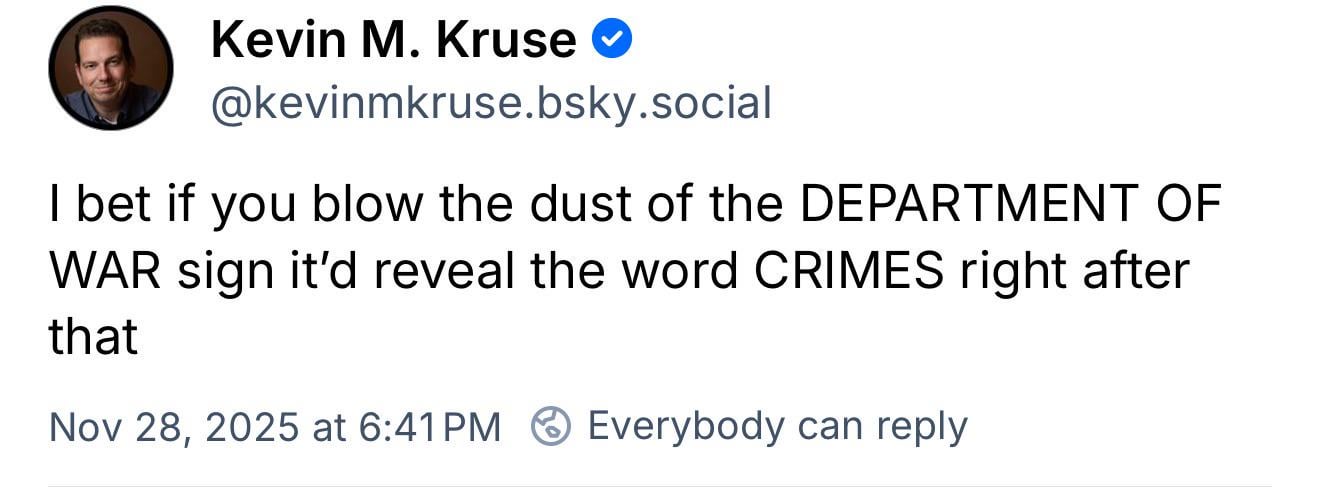Click the @kevinmkruse.bsky.social handle
The height and width of the screenshot is (491, 1320).
(x=490, y=103)
